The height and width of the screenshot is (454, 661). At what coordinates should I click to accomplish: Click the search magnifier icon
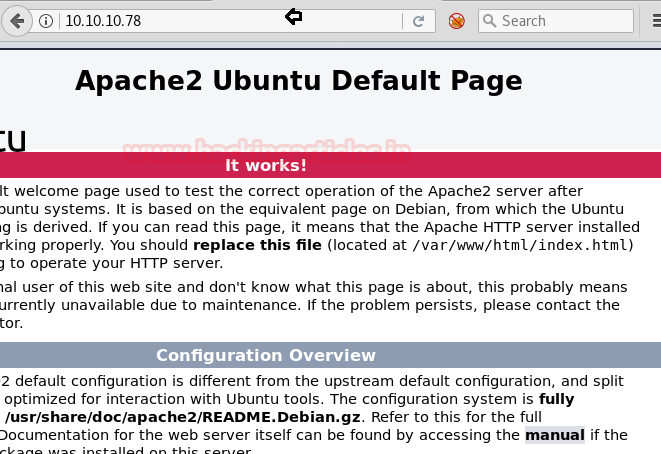(x=489, y=20)
